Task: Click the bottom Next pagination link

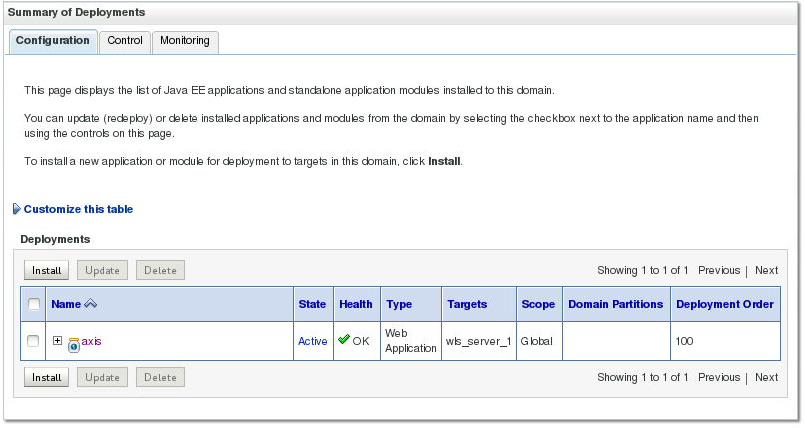Action: tap(767, 377)
